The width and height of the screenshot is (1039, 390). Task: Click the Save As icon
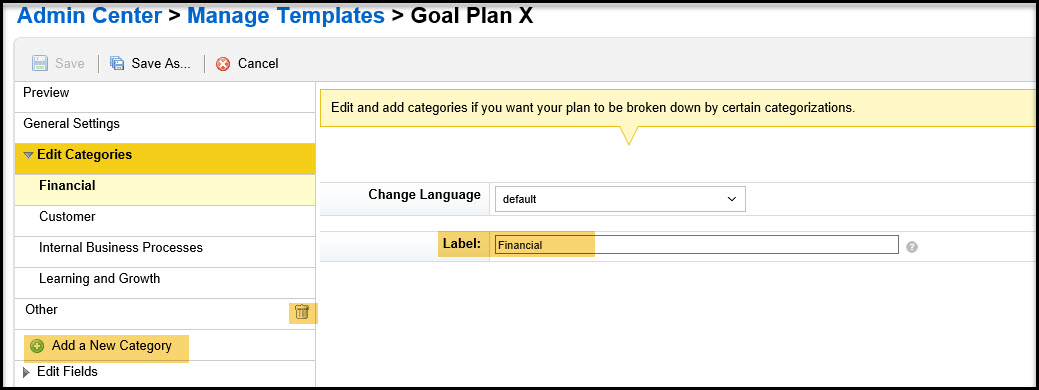(x=117, y=64)
